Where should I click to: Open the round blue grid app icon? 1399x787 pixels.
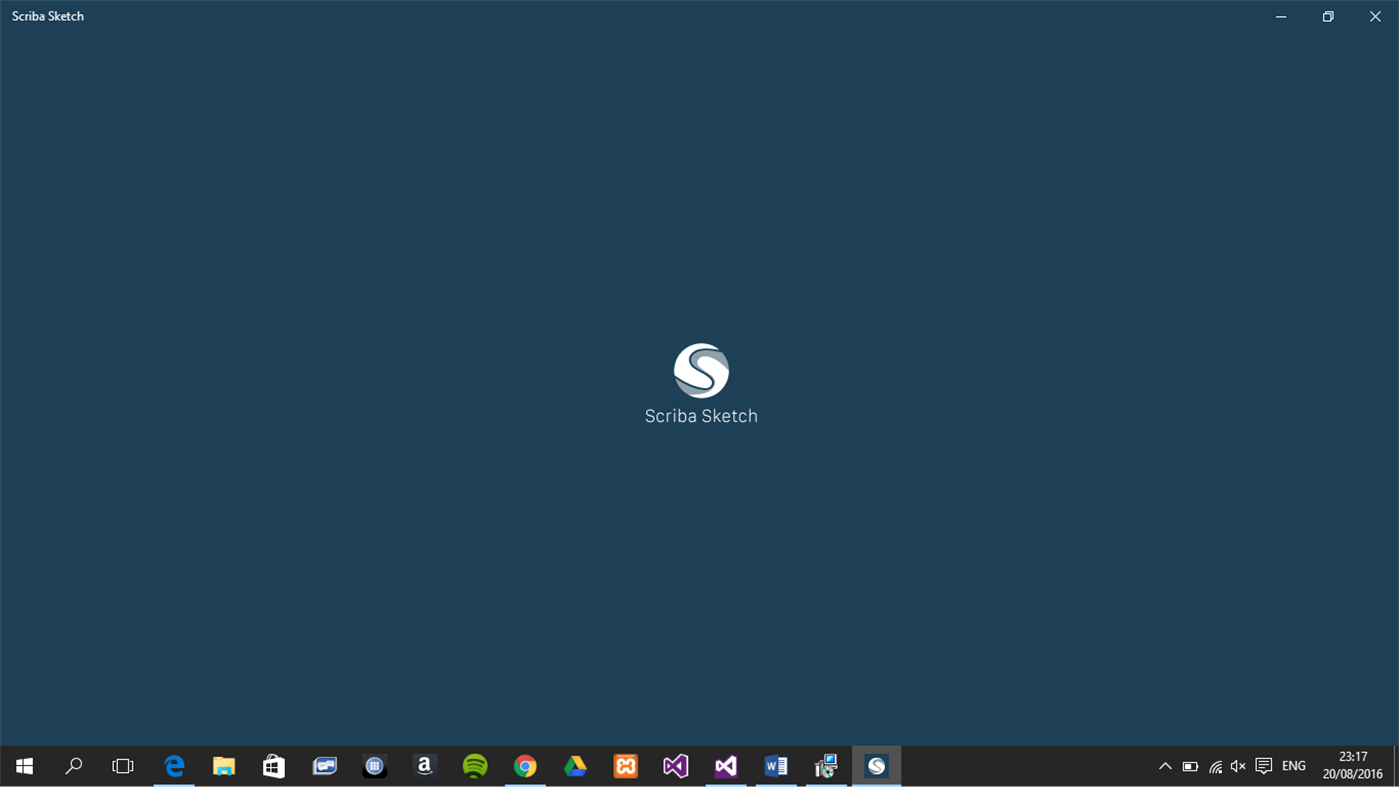point(375,766)
